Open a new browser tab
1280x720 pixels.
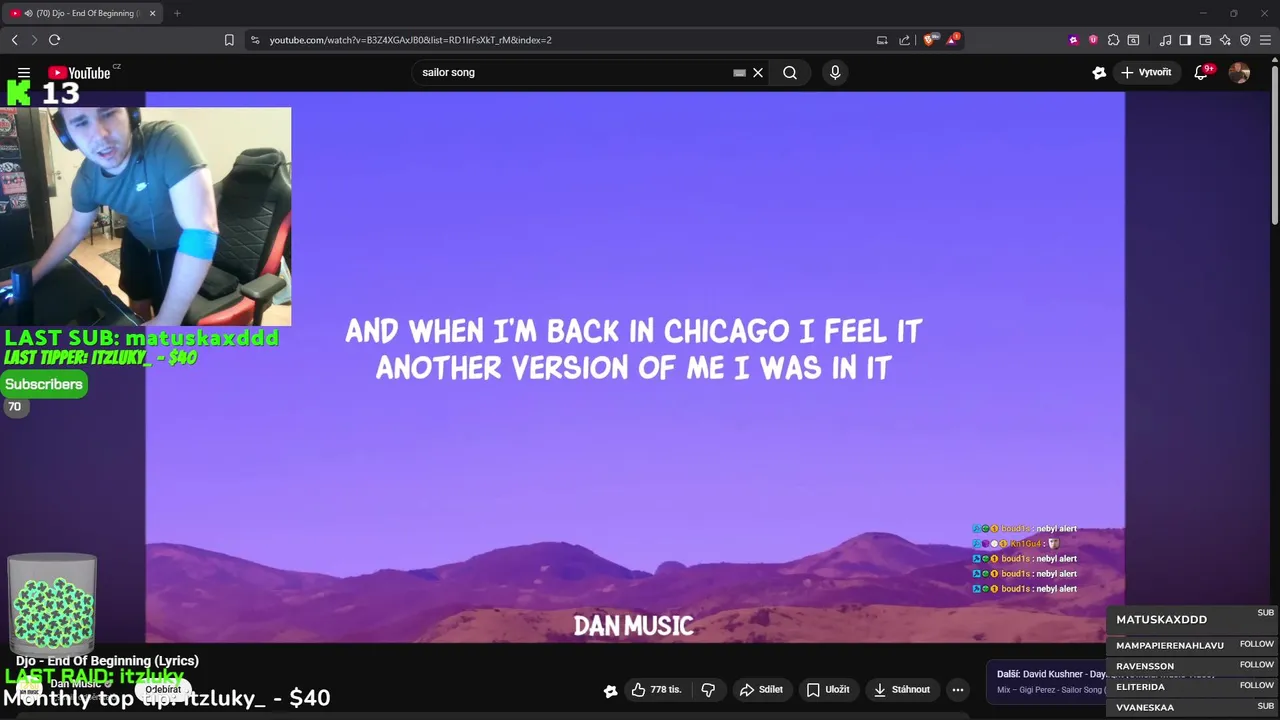coord(177,13)
